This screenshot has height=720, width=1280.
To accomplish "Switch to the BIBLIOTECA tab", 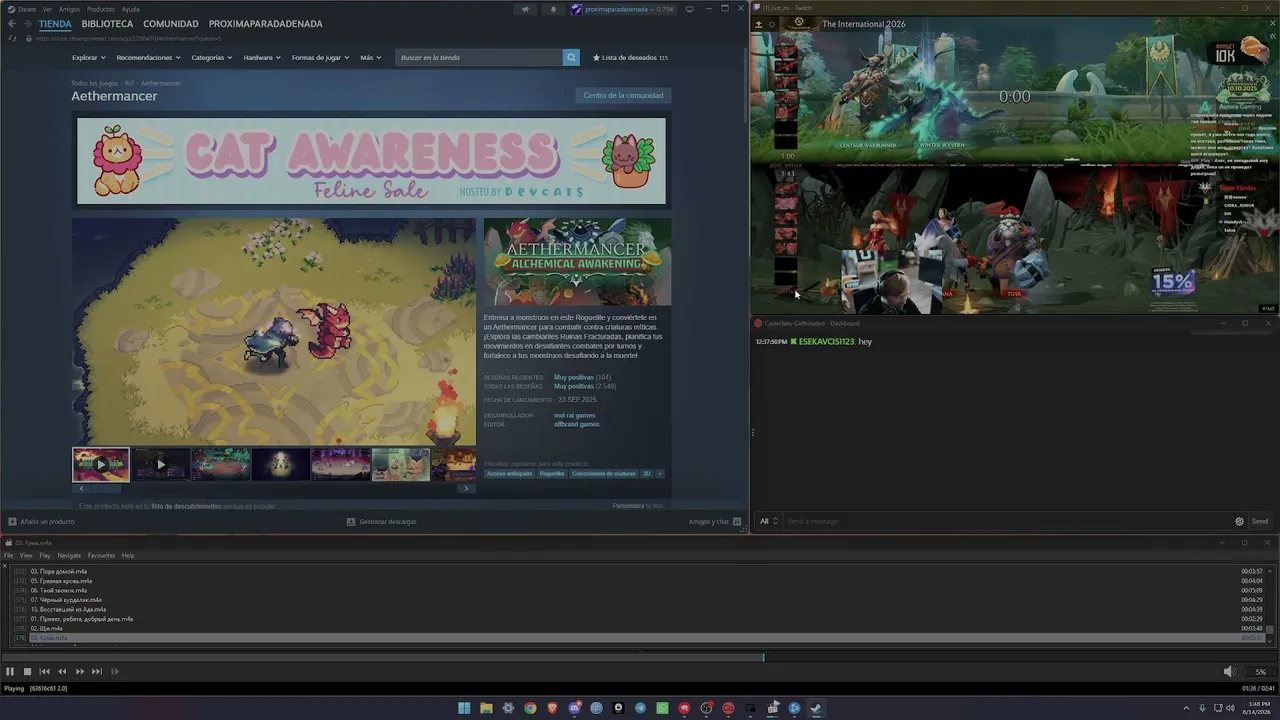I will (x=107, y=24).
